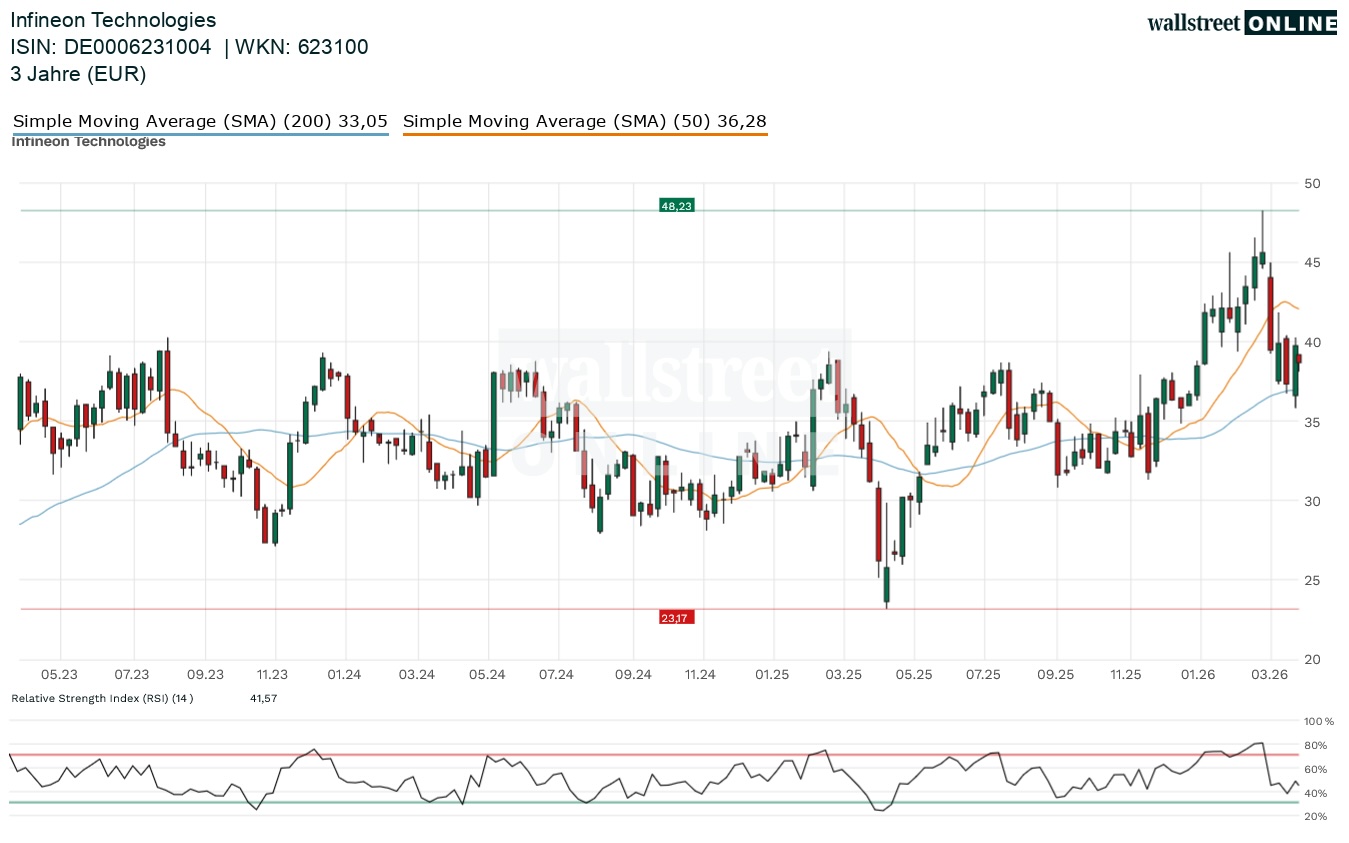1349x843 pixels.
Task: Select the Relative Strength Index (RSI) label
Action: (102, 698)
